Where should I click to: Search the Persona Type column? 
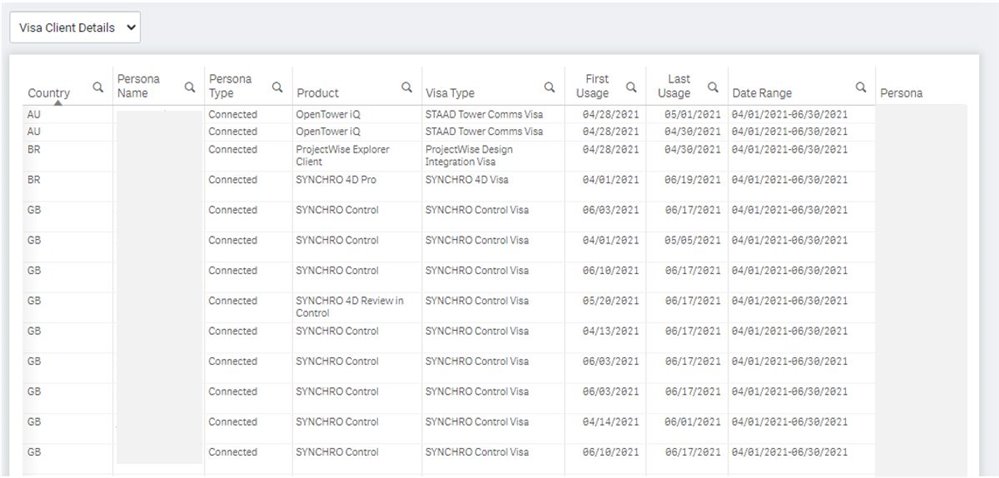tap(277, 87)
